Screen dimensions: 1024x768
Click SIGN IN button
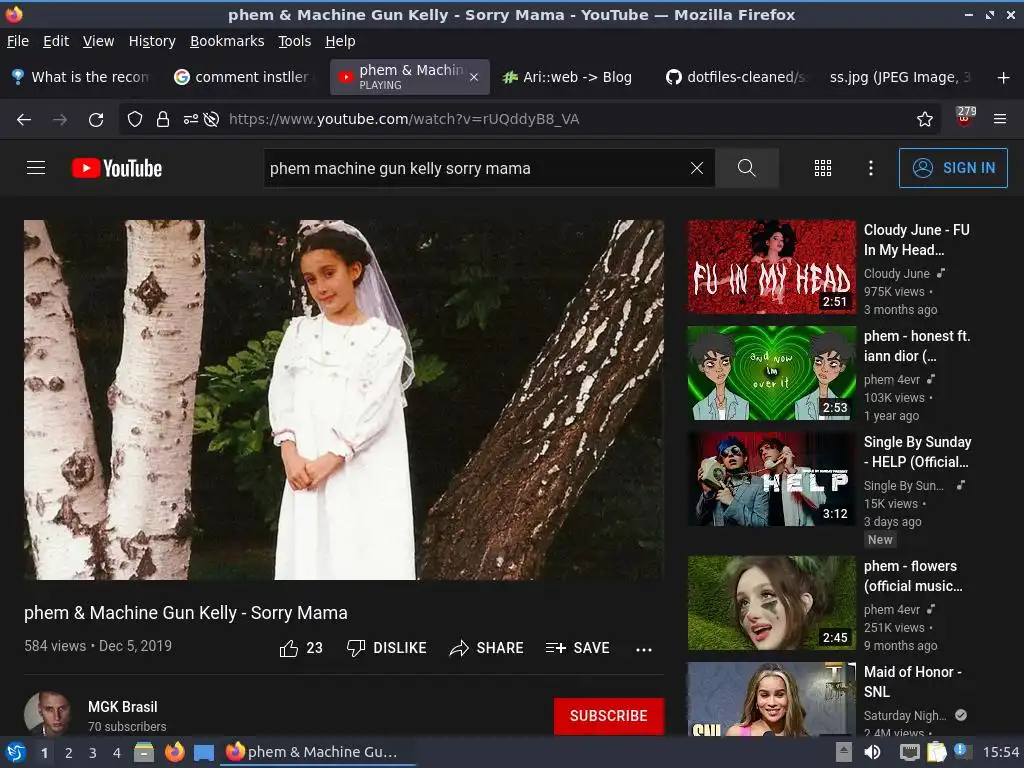point(953,168)
